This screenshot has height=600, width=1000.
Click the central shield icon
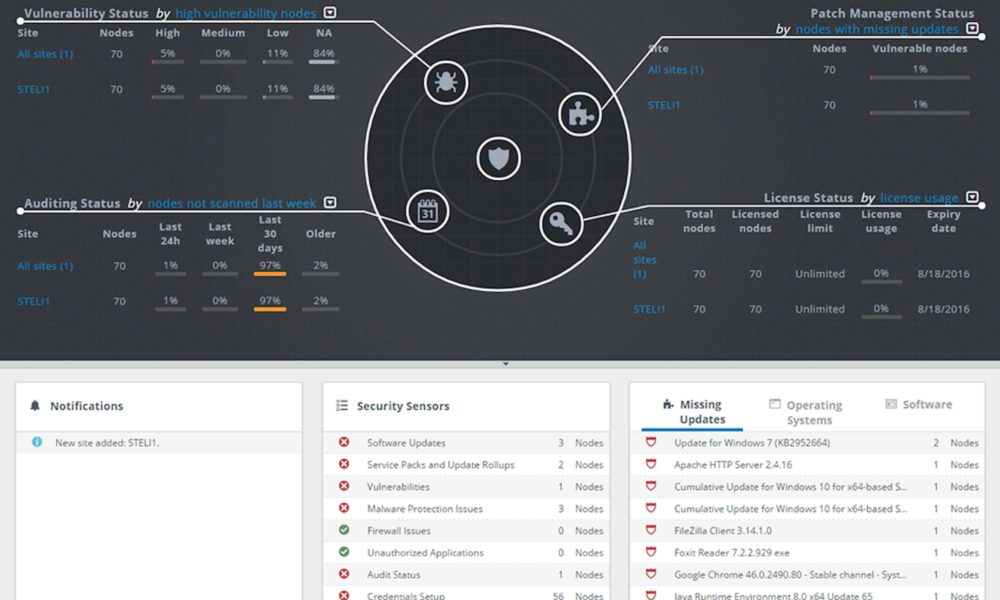[497, 157]
